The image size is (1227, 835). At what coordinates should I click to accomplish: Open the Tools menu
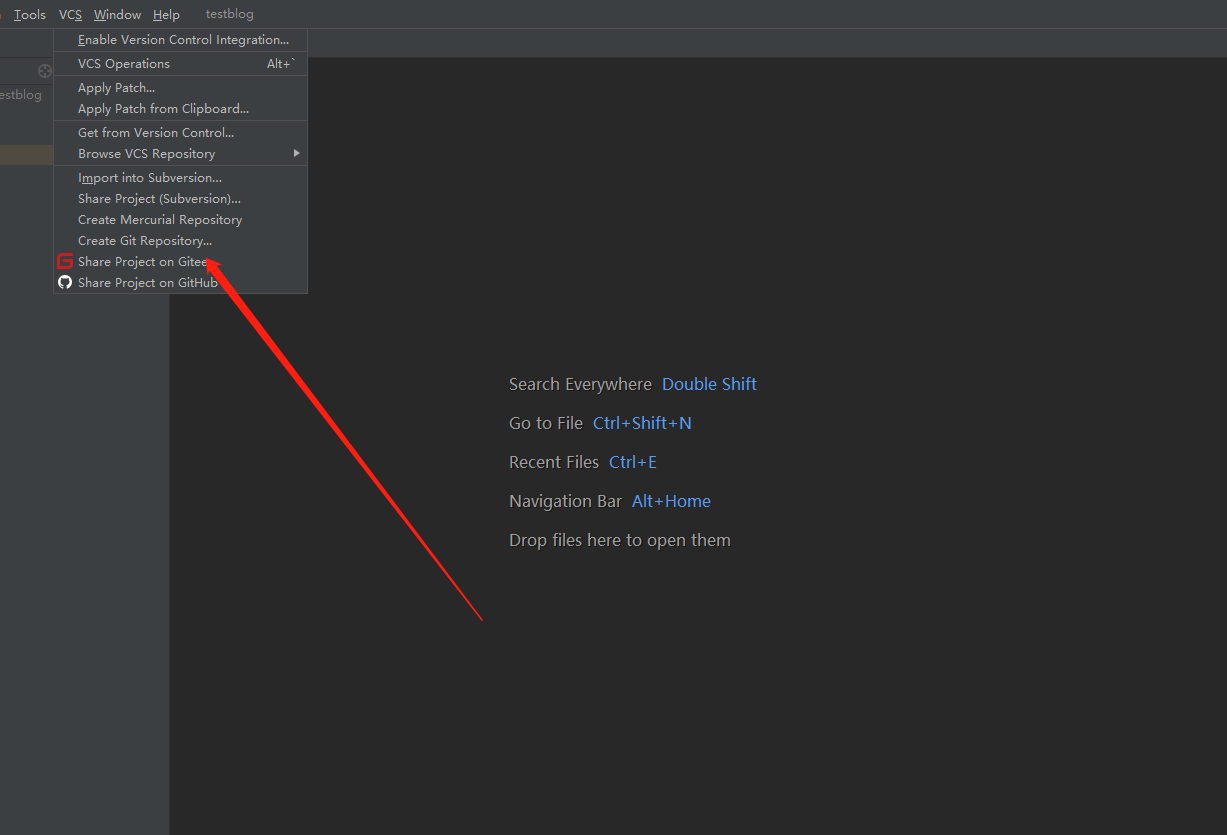[29, 14]
